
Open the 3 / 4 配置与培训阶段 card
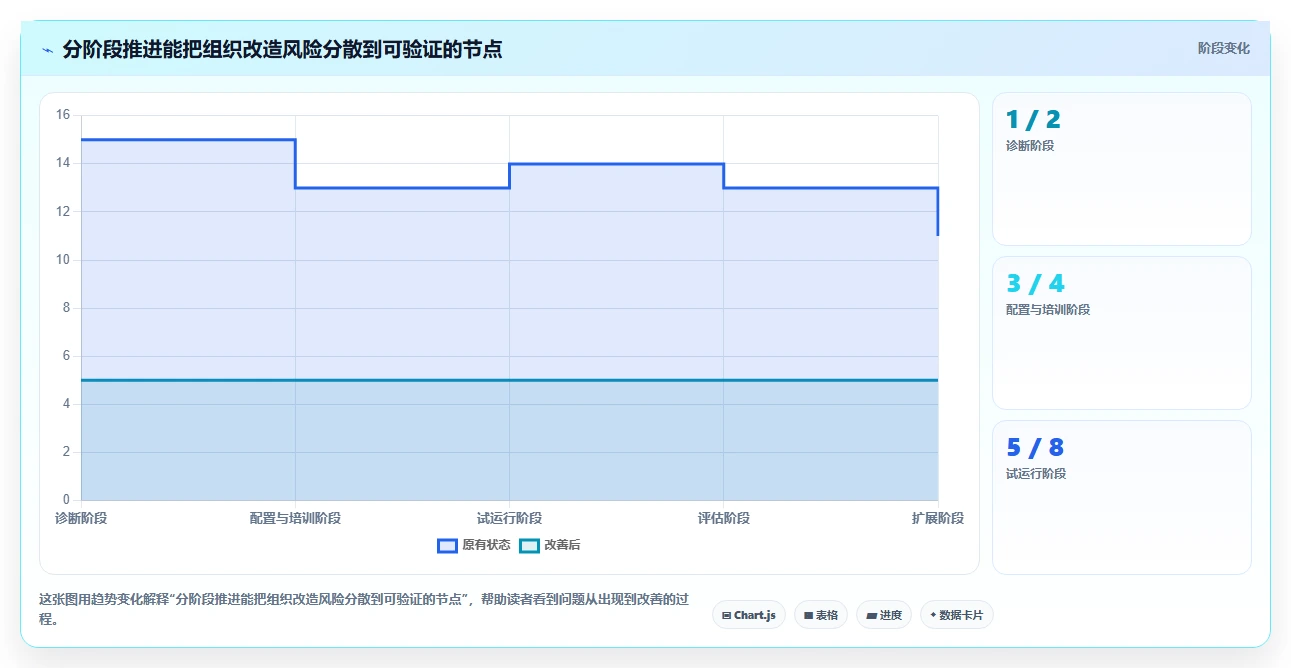[x=1121, y=333]
